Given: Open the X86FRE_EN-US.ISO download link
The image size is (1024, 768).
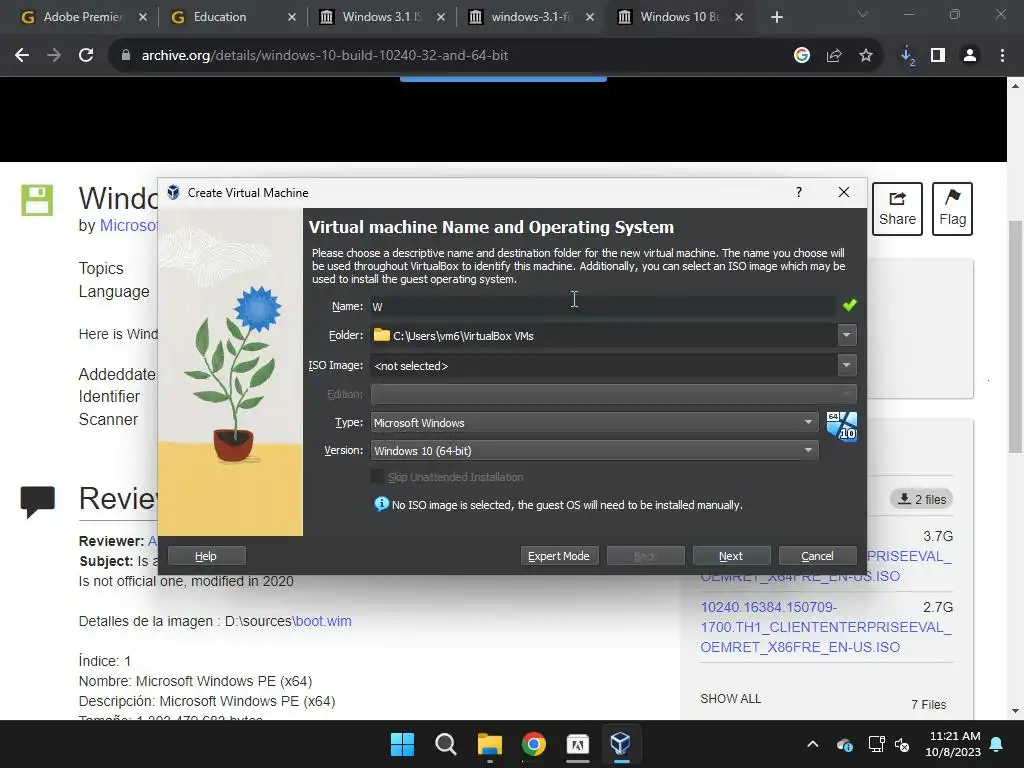Looking at the screenshot, I should [826, 627].
